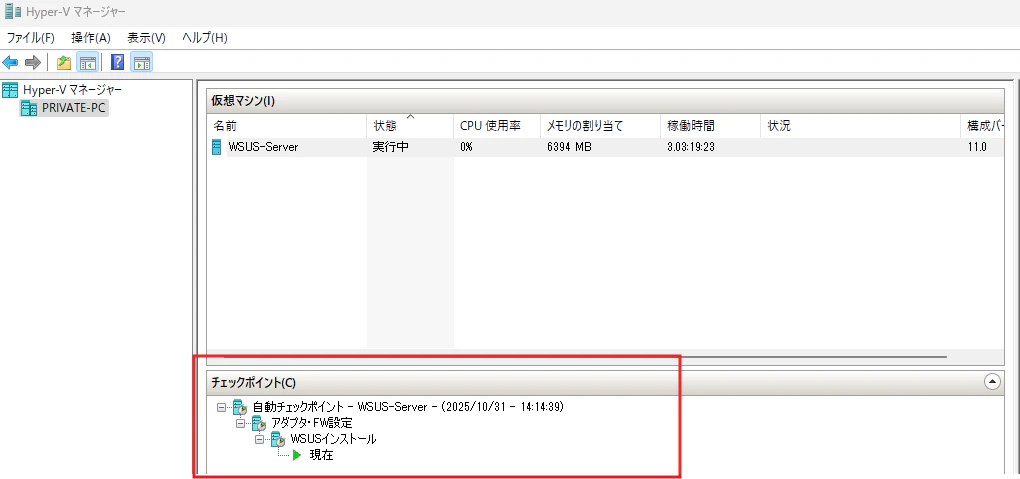Click the 自動チェックポイント checkpoint icon
The height and width of the screenshot is (479, 1020).
[x=240, y=407]
